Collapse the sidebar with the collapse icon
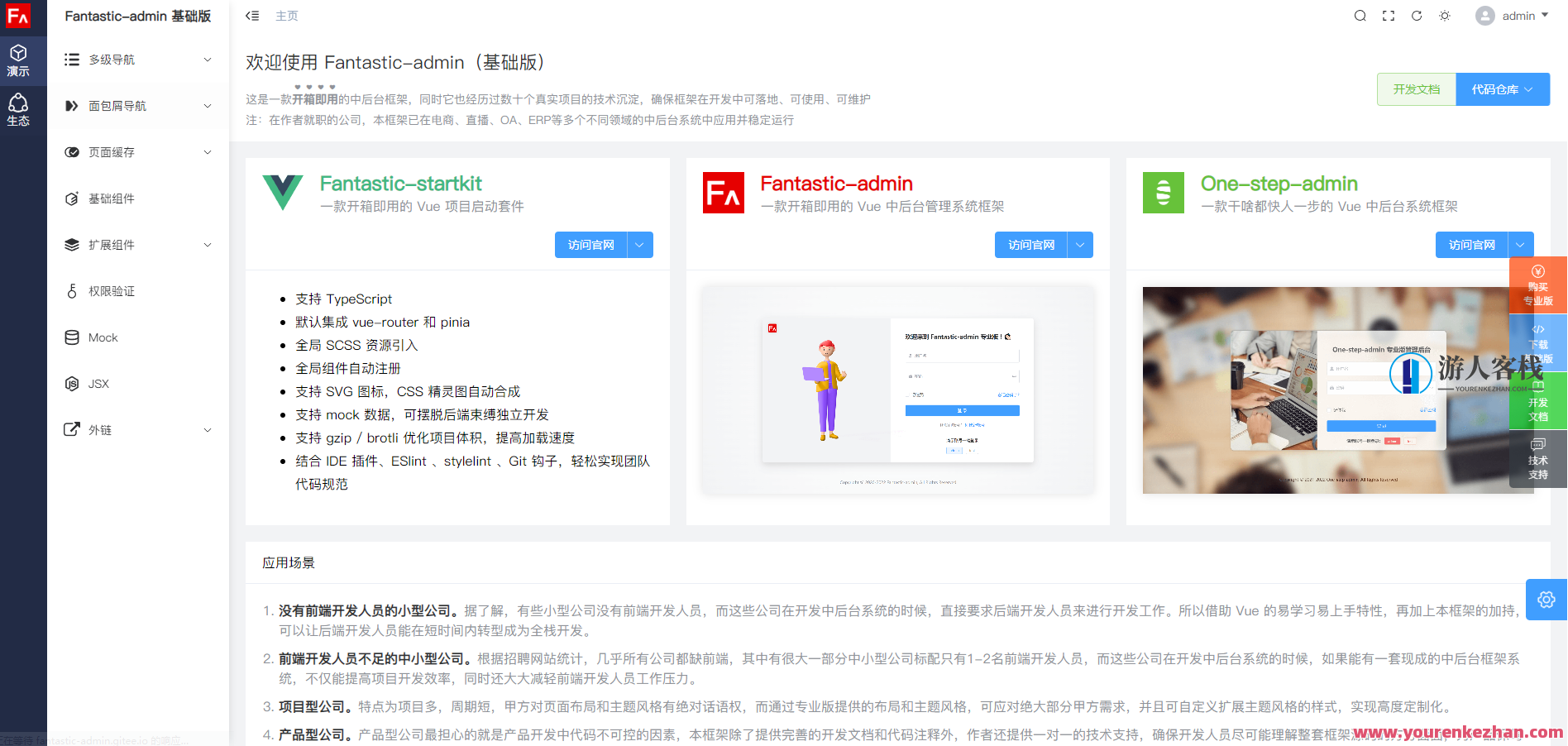Screen dimensions: 1568x746 click(251, 15)
